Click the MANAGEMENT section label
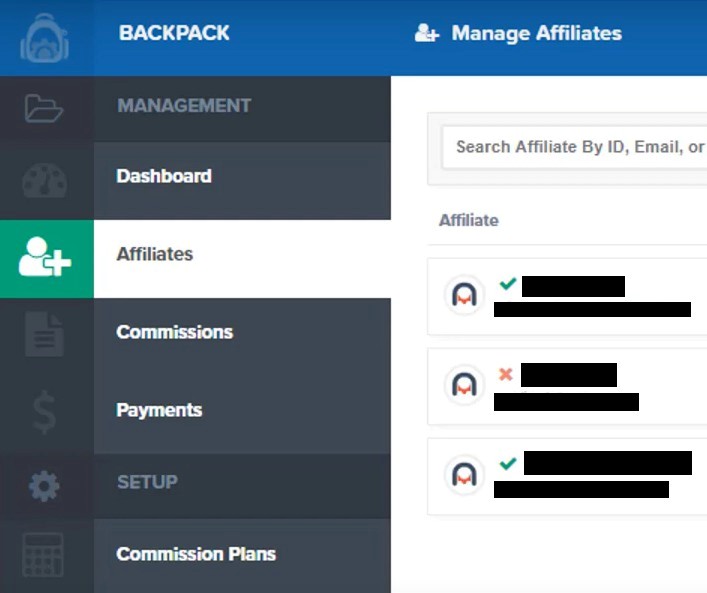 point(184,106)
